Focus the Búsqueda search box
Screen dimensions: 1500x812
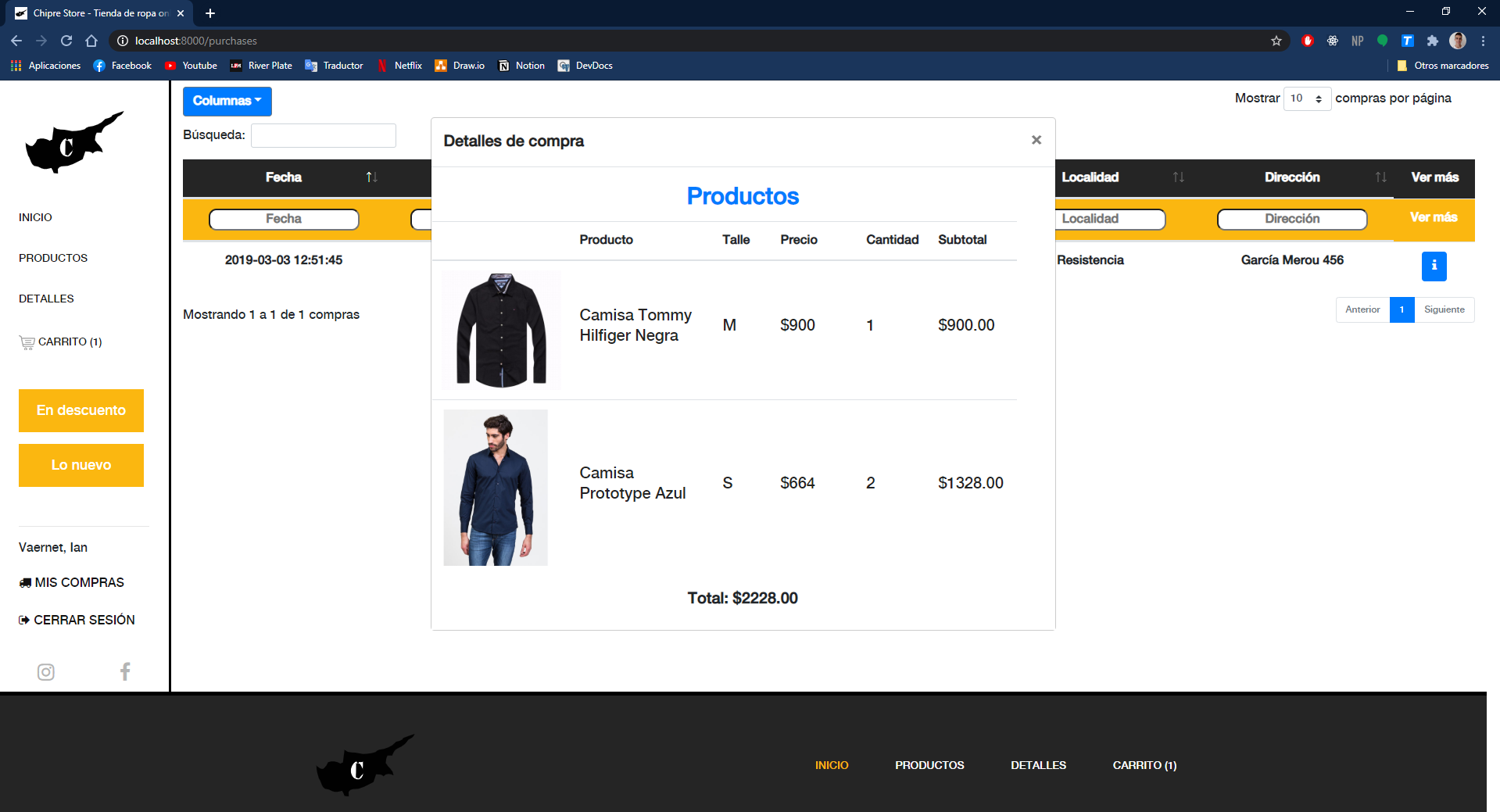tap(323, 135)
